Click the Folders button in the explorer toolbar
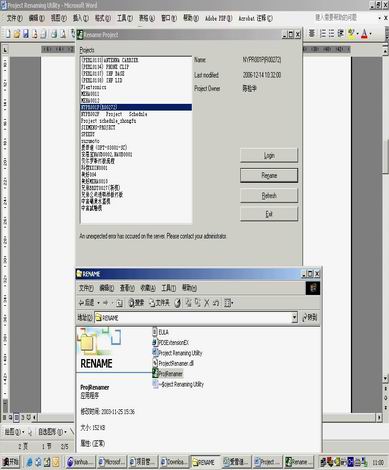389x470 pixels. (x=159, y=303)
